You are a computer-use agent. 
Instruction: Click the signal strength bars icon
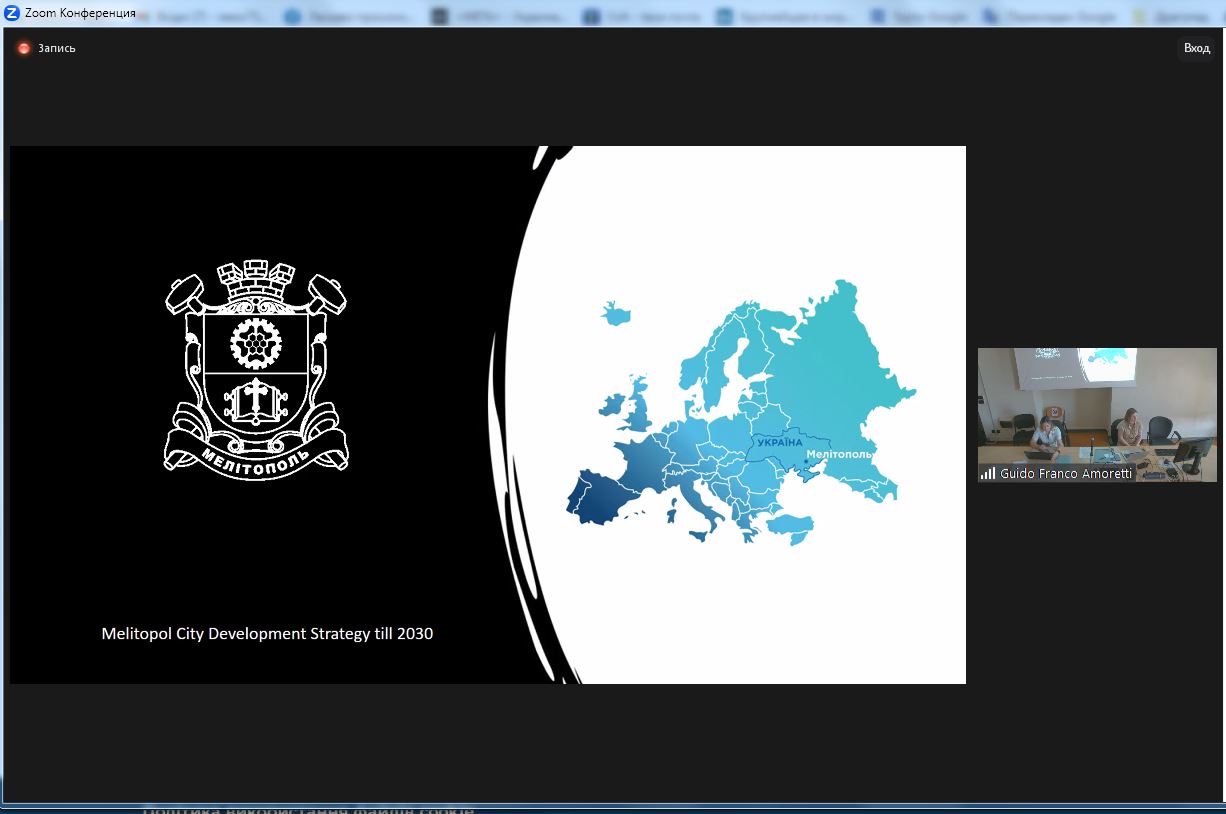tap(988, 474)
